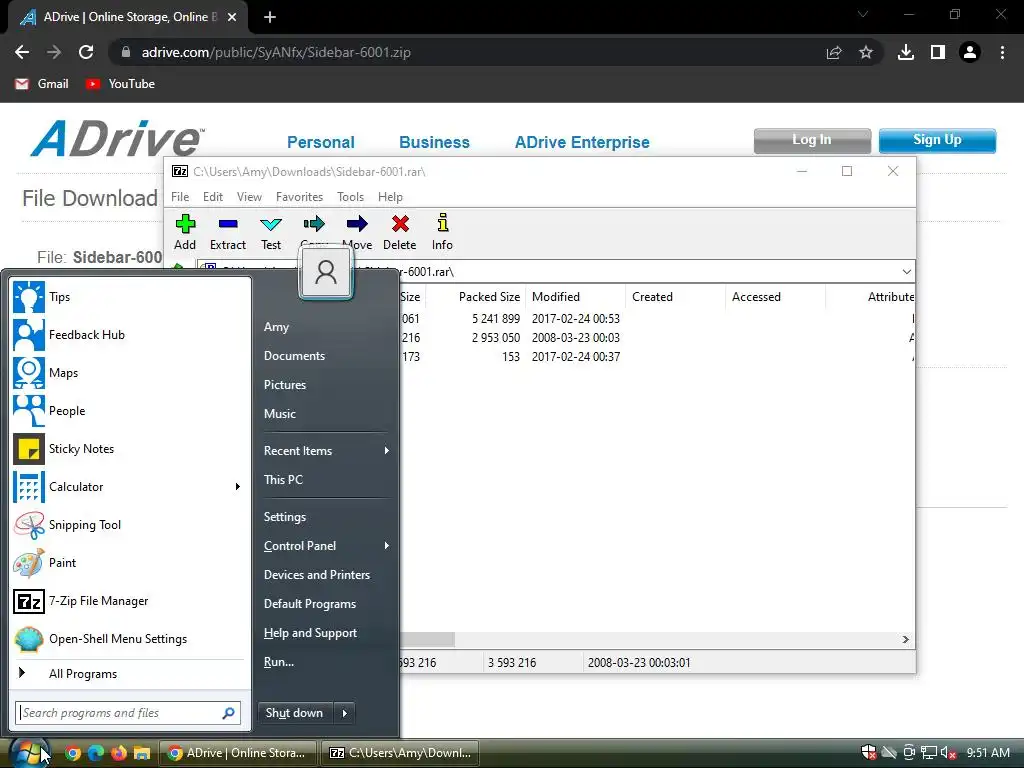Open the Info tool in 7-Zip
1024x768 pixels.
coord(442,232)
